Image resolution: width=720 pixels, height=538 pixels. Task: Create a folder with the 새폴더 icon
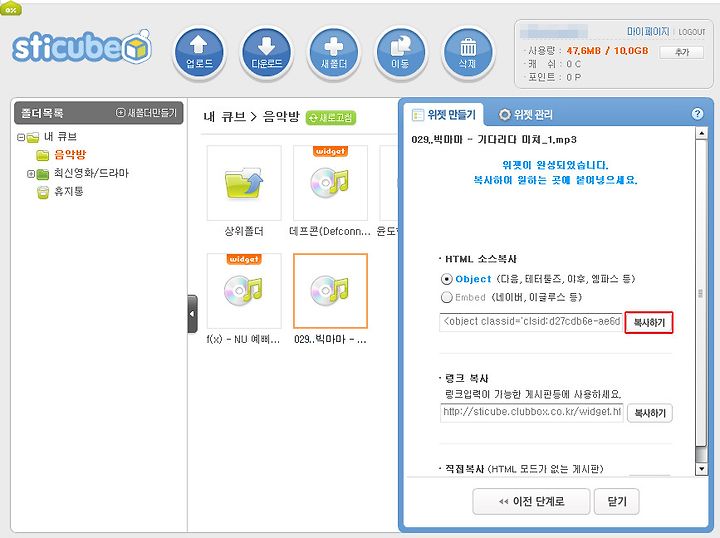(334, 52)
